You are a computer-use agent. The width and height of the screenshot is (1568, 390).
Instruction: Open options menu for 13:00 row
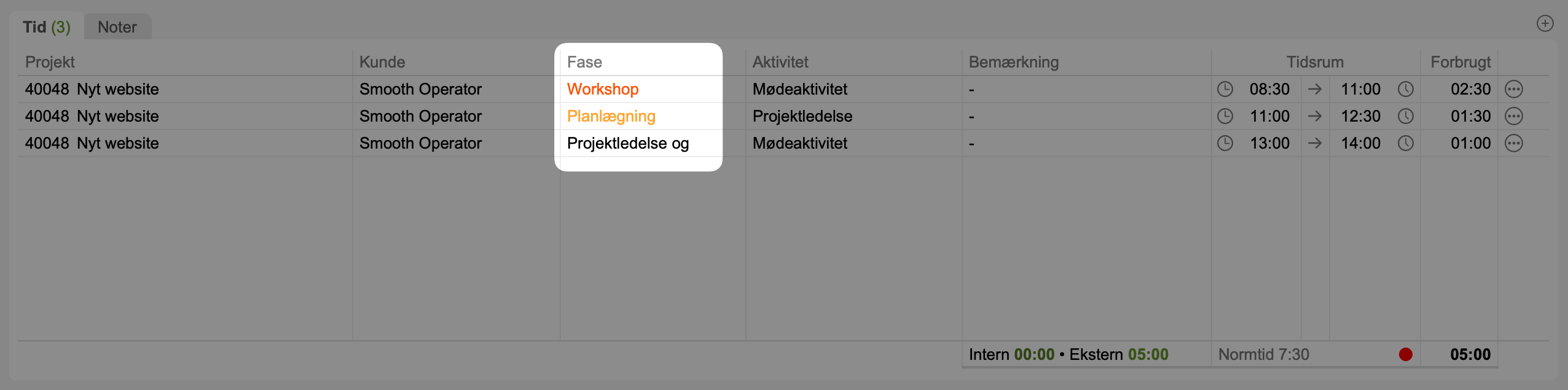1513,144
